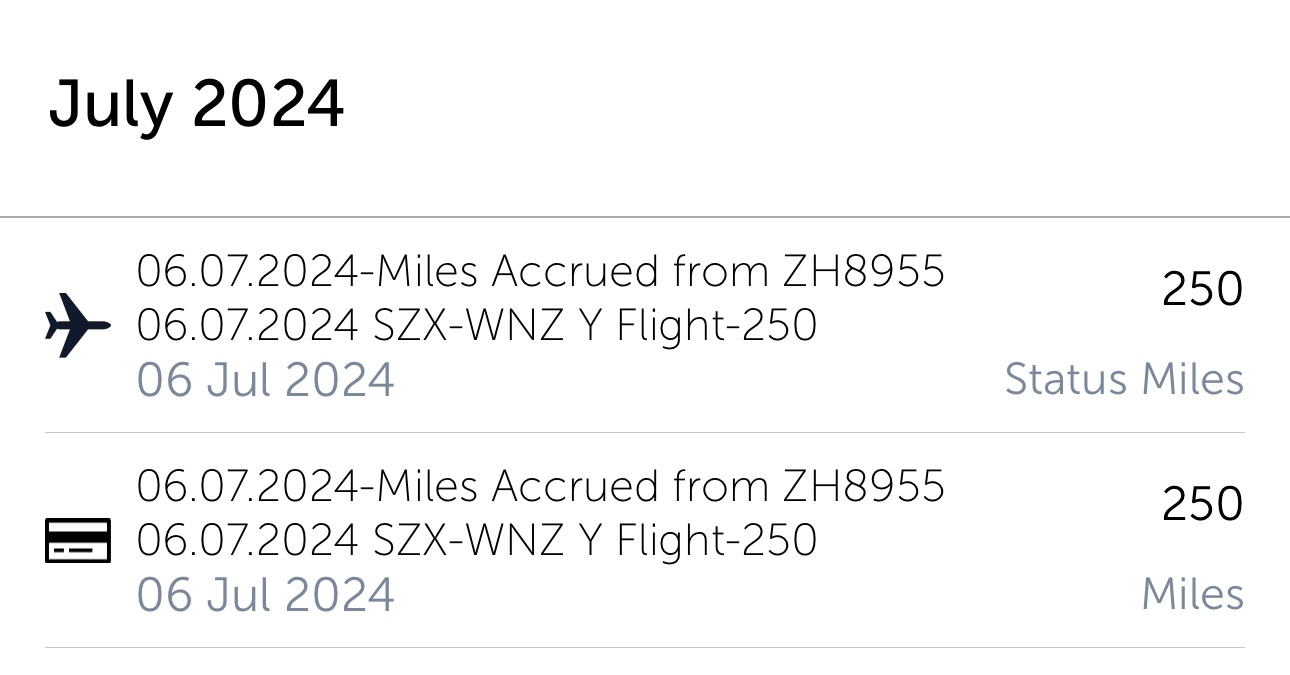Tap the gray Miles label in the second entry

point(1193,594)
